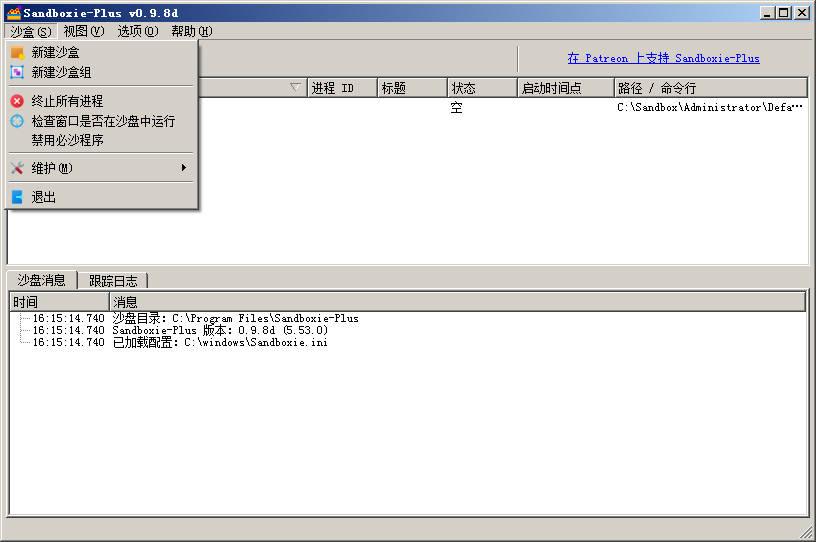This screenshot has width=816, height=542.
Task: Click the blue 退出 exit icon
Action: [17, 197]
